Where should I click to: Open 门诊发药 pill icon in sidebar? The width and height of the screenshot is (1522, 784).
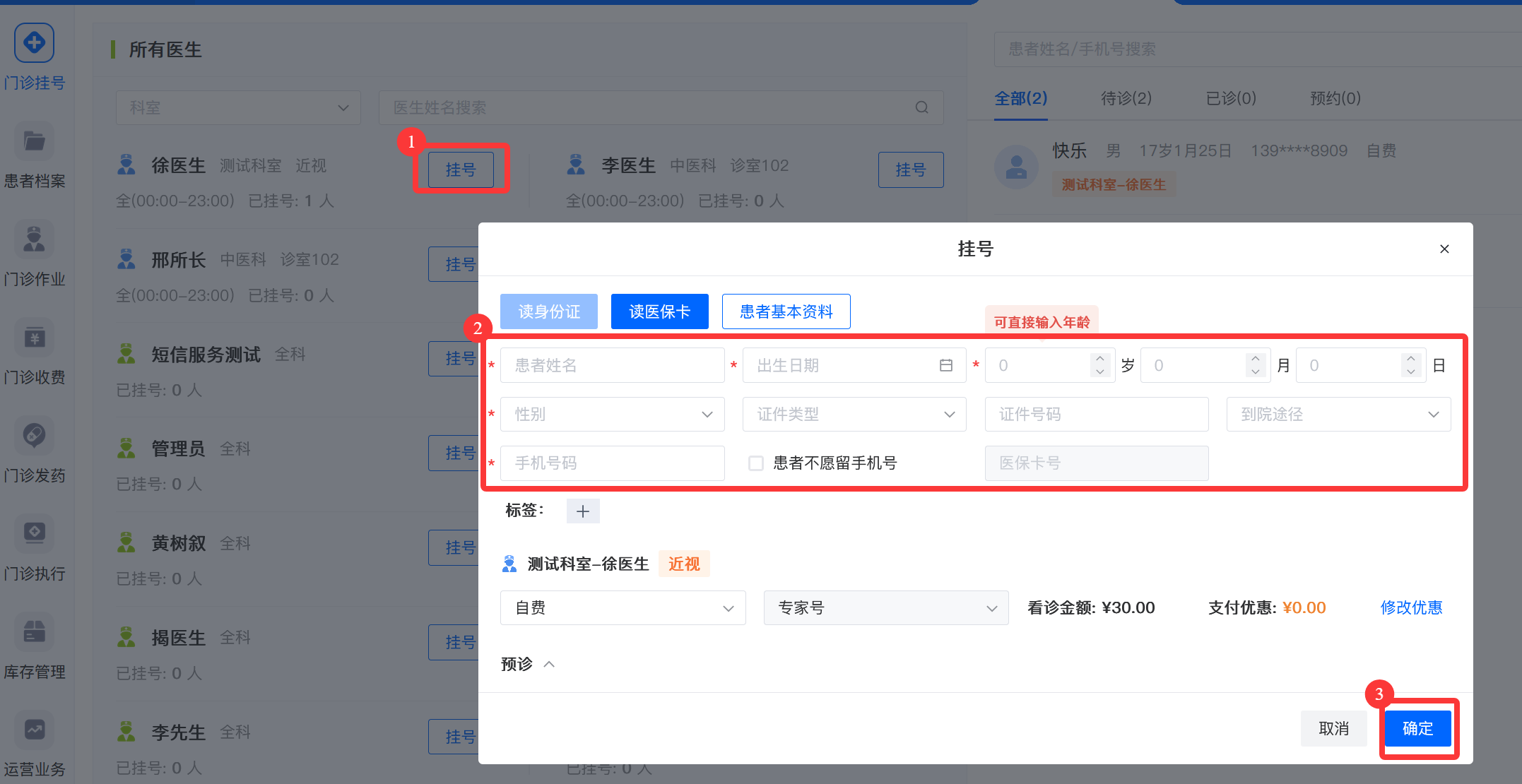pos(34,435)
